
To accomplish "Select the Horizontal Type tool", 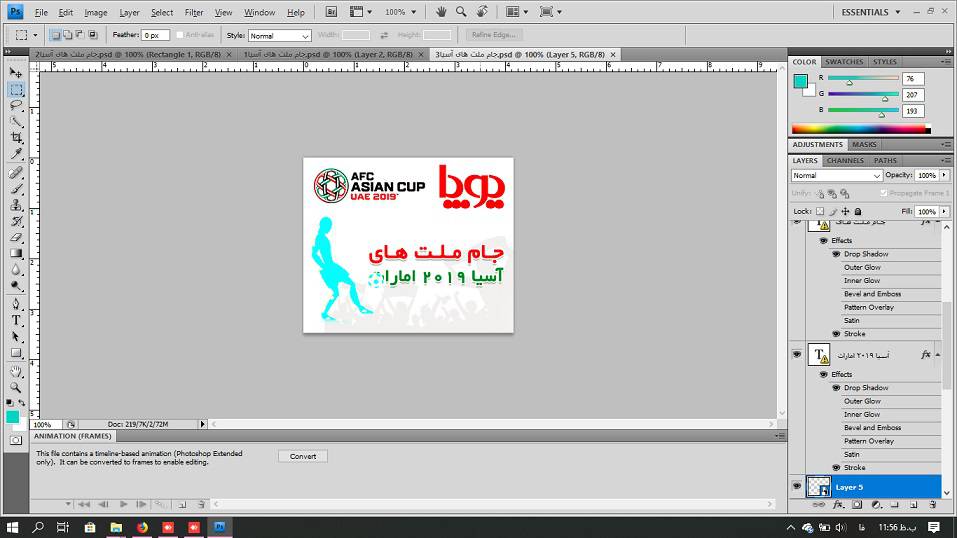I will (x=16, y=320).
